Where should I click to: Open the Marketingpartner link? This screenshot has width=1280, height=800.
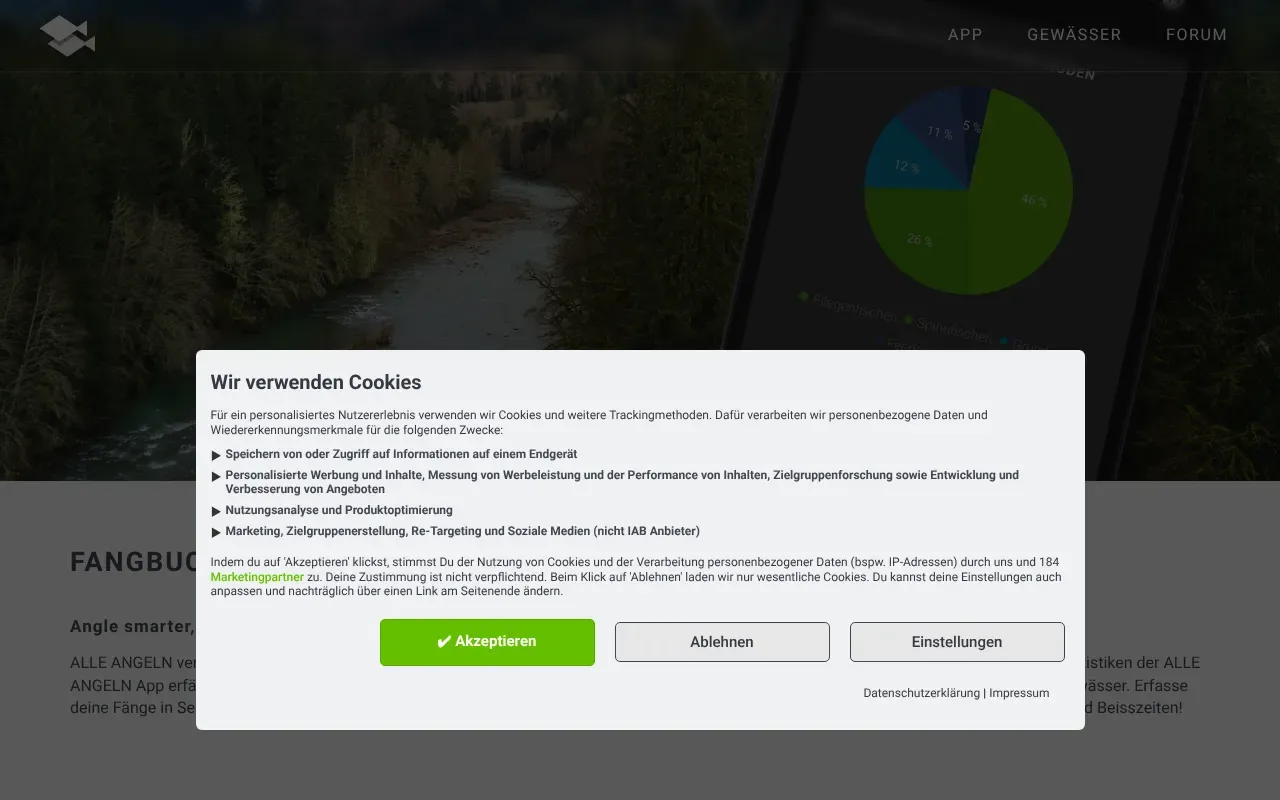tap(257, 577)
